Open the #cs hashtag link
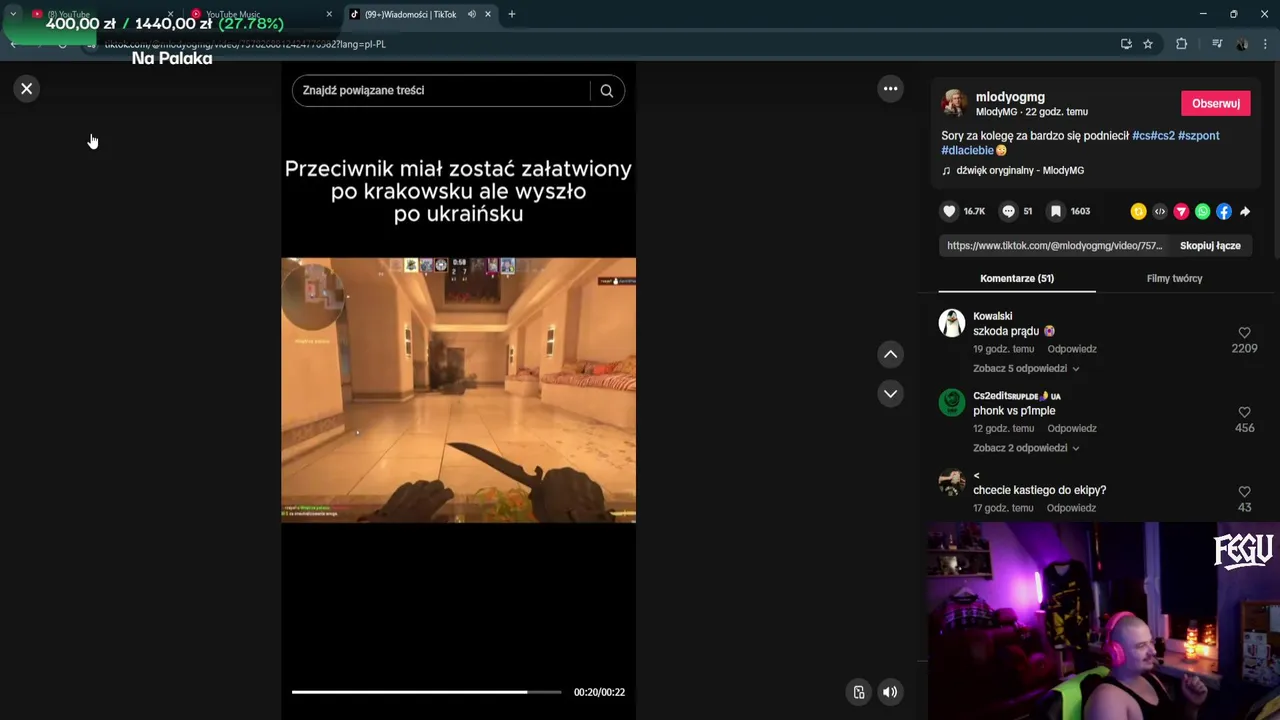 1141,136
